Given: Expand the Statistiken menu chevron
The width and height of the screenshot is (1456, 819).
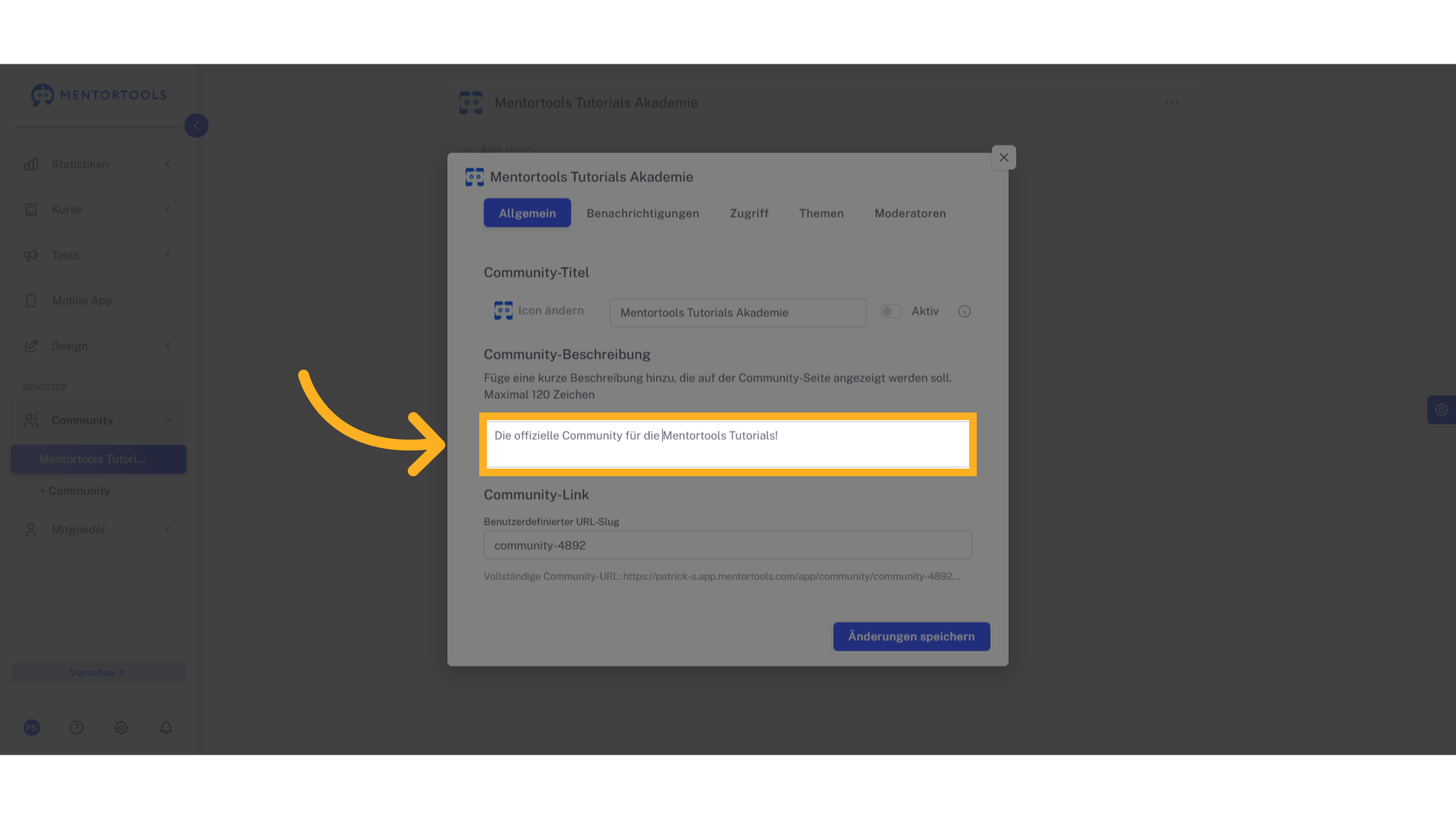Looking at the screenshot, I should [x=168, y=165].
